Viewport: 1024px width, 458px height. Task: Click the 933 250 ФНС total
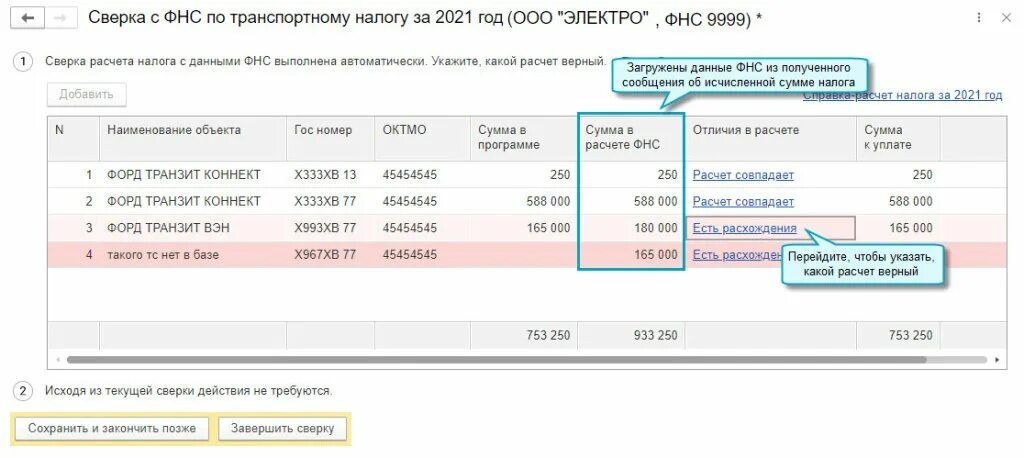pos(632,335)
